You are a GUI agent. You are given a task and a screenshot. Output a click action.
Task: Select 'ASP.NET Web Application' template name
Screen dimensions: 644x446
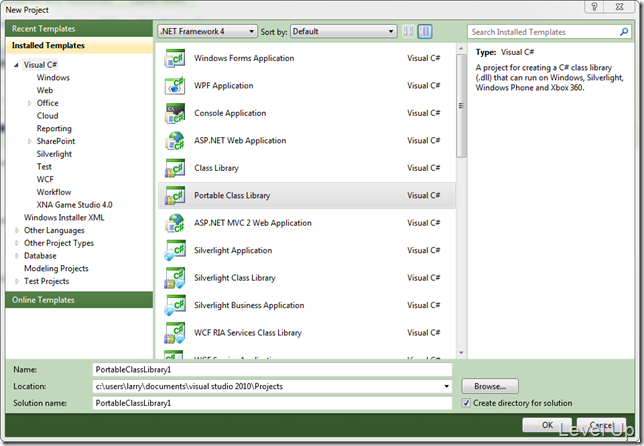point(240,141)
